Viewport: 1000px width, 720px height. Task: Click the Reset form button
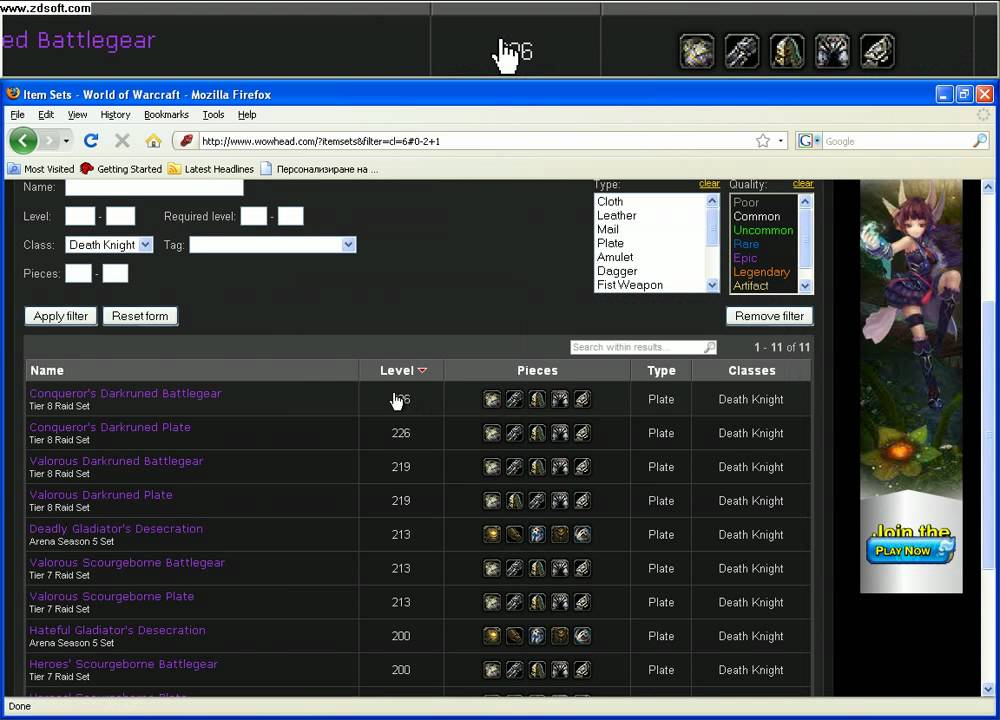point(140,316)
